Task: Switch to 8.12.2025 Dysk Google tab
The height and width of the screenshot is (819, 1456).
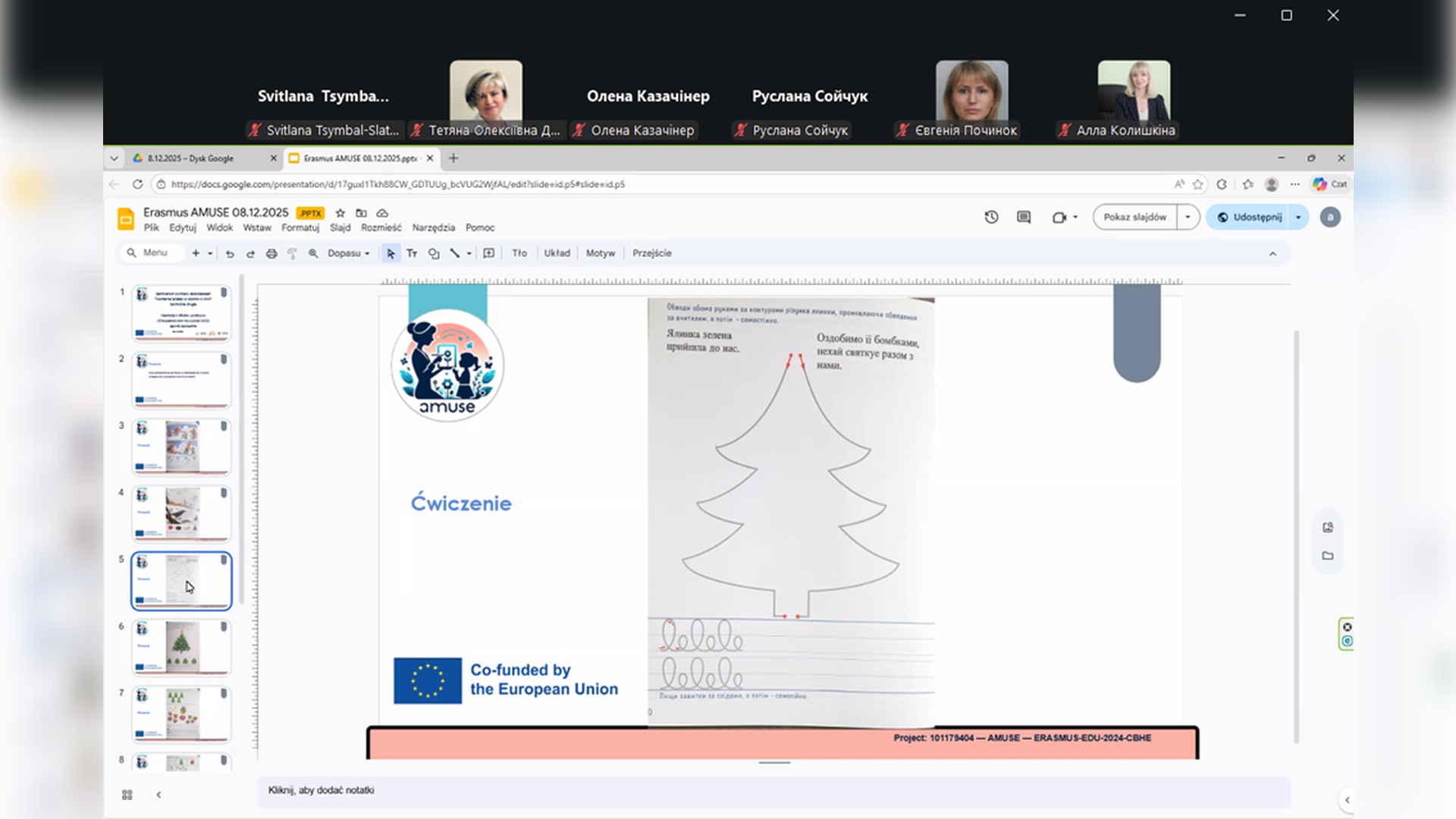Action: pos(191,158)
